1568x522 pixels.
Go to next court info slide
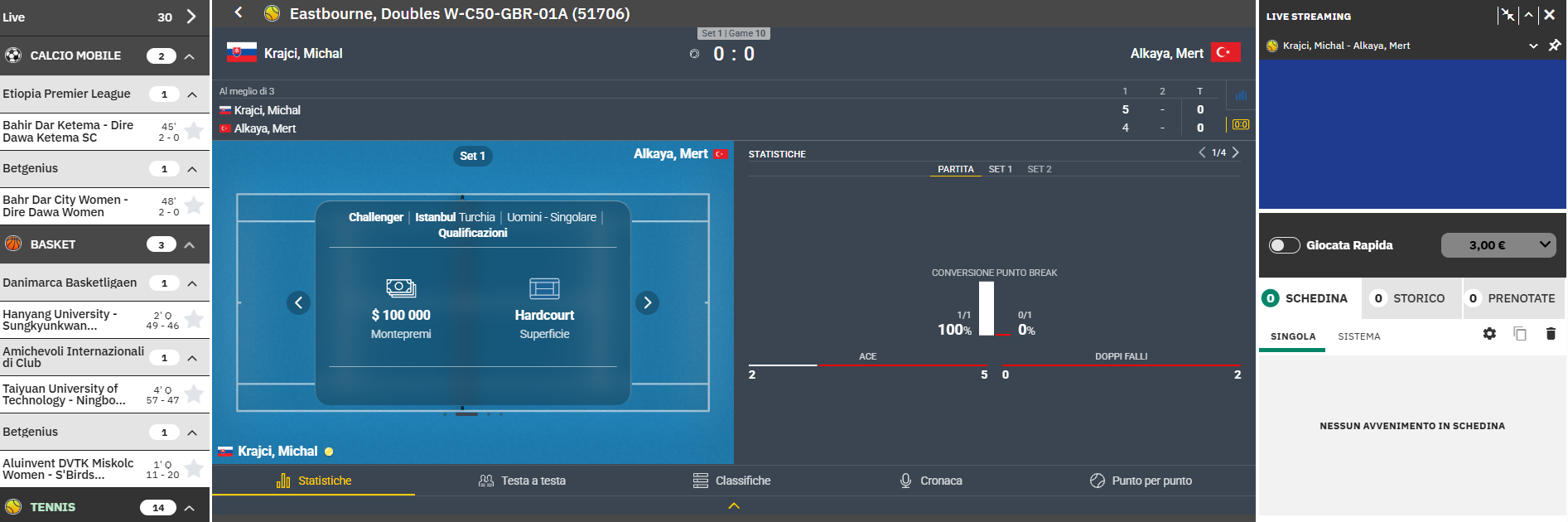(x=647, y=303)
